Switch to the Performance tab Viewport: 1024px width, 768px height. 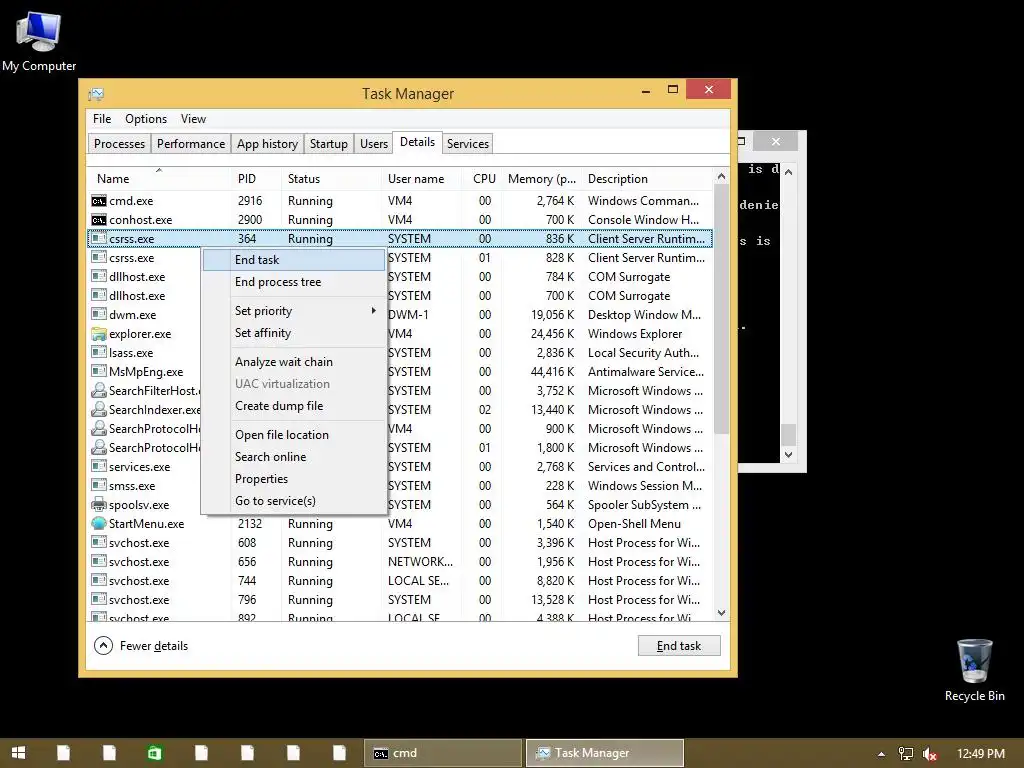tap(191, 144)
